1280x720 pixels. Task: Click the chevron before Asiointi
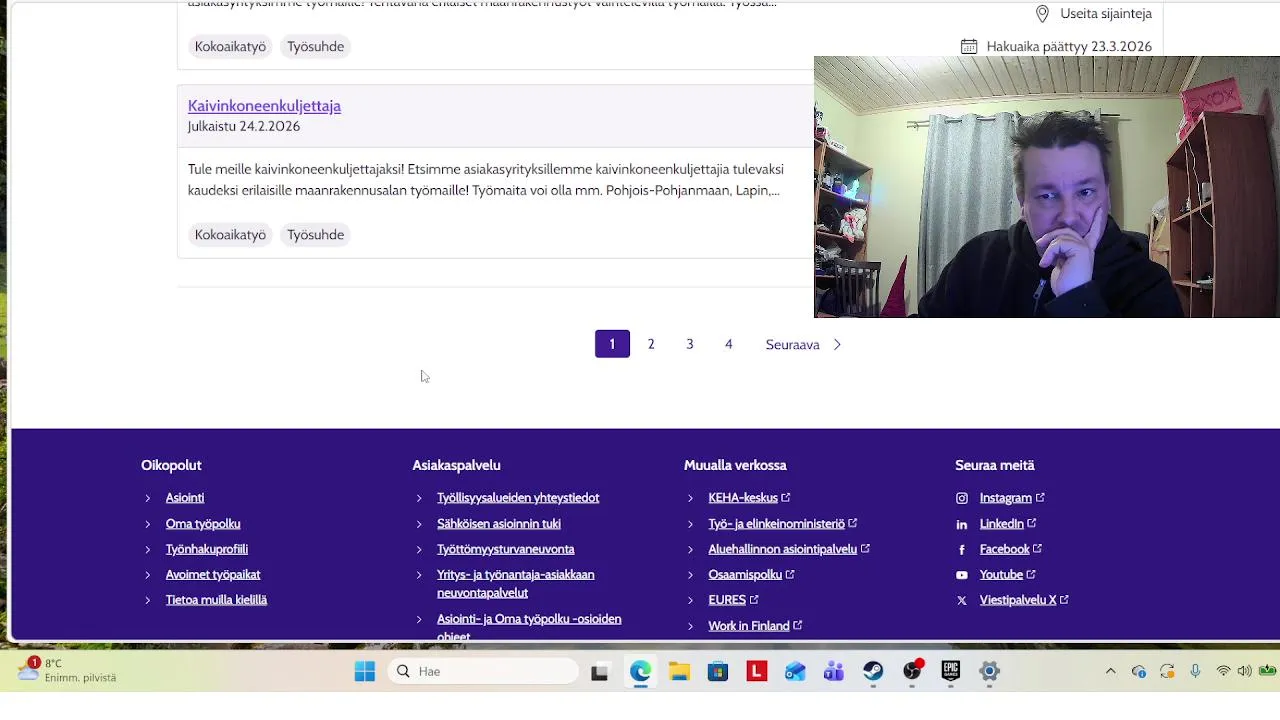(x=148, y=498)
